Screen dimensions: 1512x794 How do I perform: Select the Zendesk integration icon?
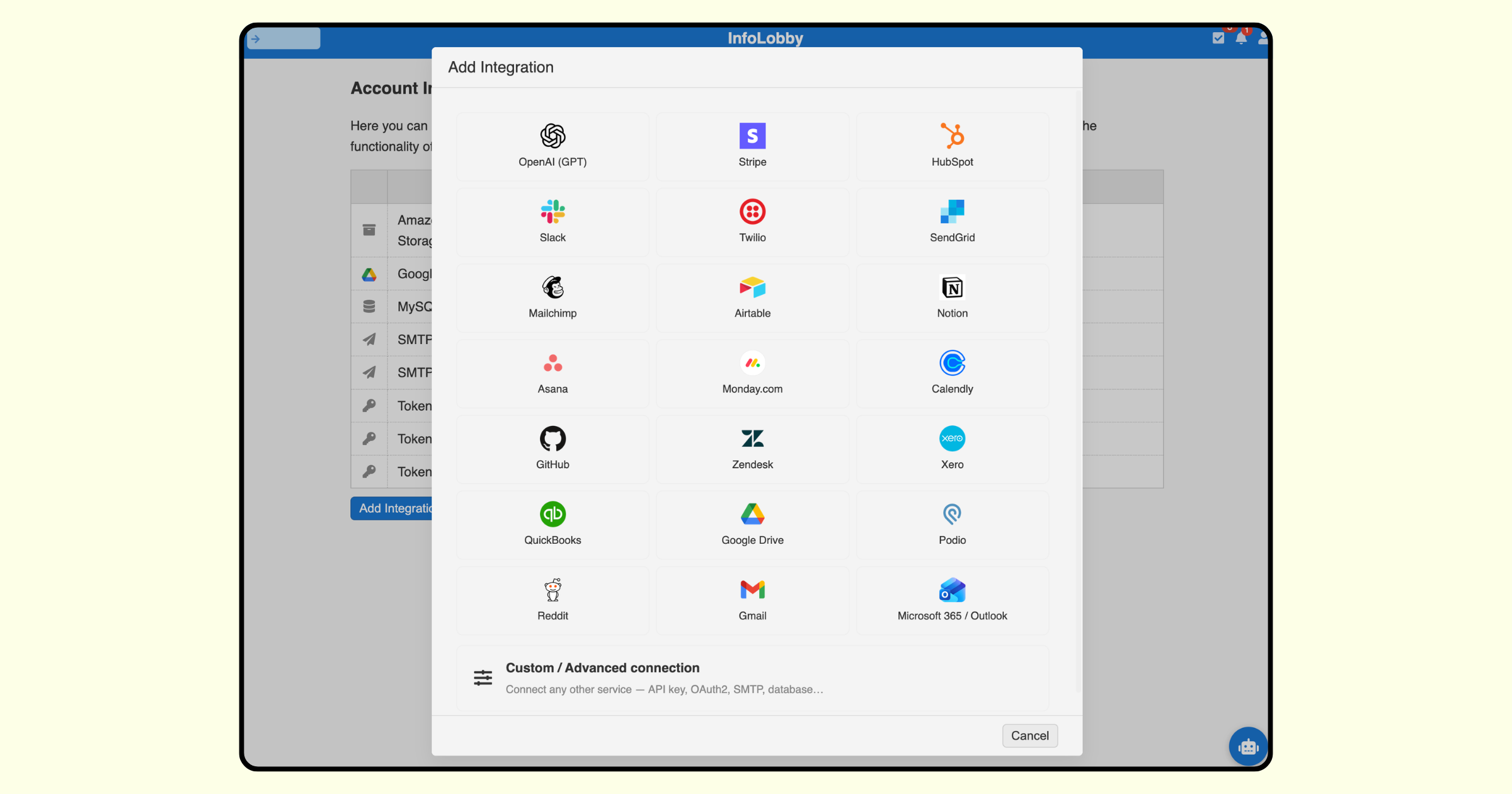pyautogui.click(x=752, y=439)
